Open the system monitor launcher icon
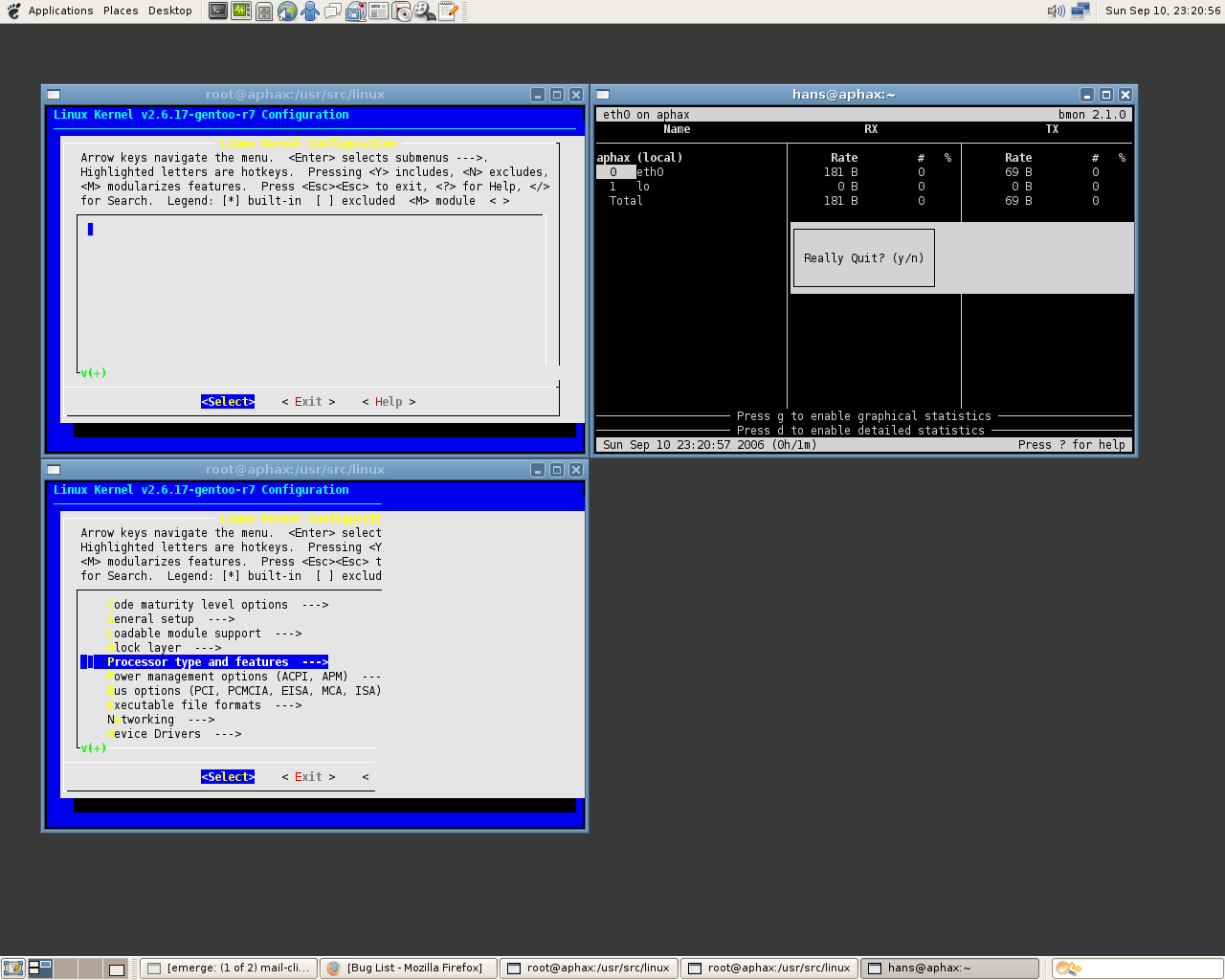 241,11
